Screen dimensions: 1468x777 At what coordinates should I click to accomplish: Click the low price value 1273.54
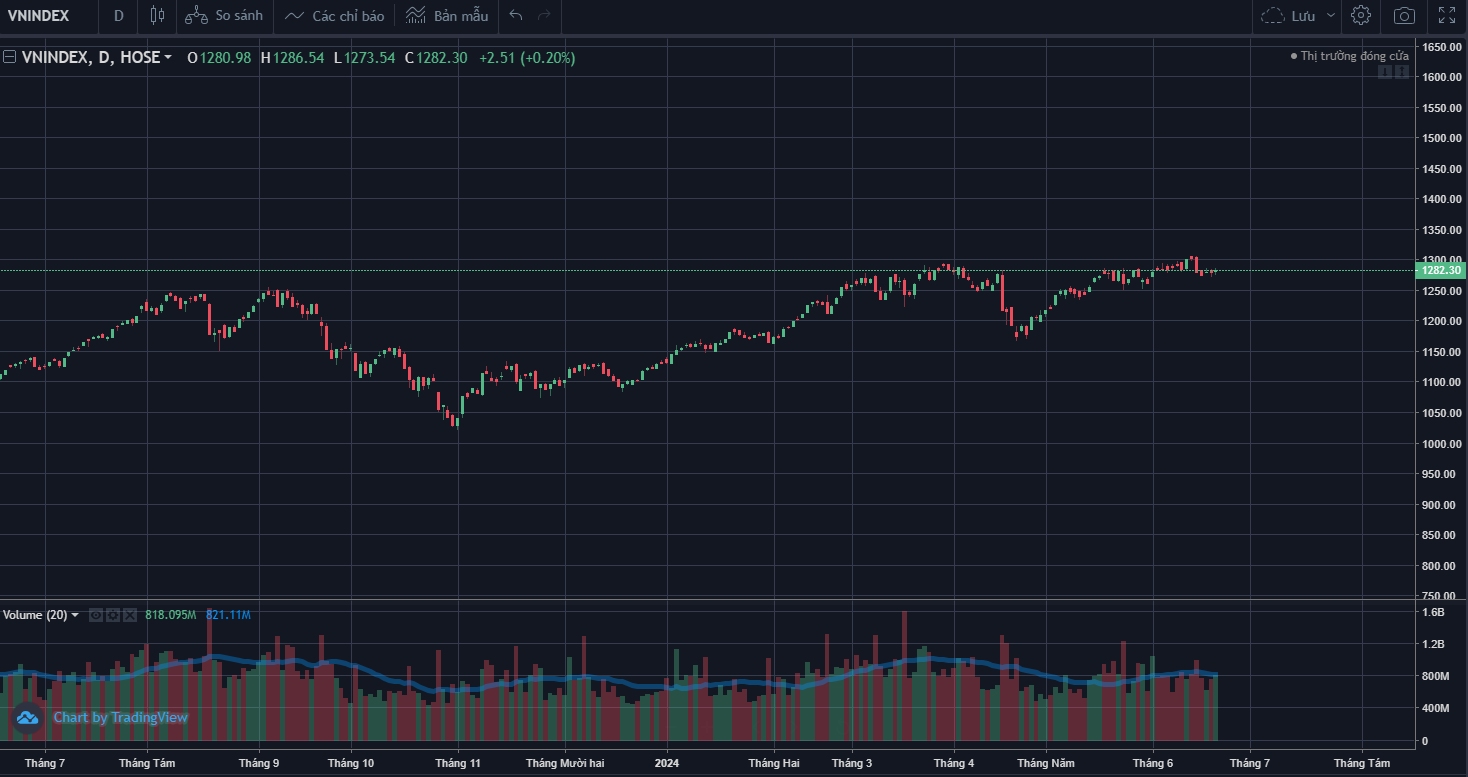pyautogui.click(x=370, y=58)
